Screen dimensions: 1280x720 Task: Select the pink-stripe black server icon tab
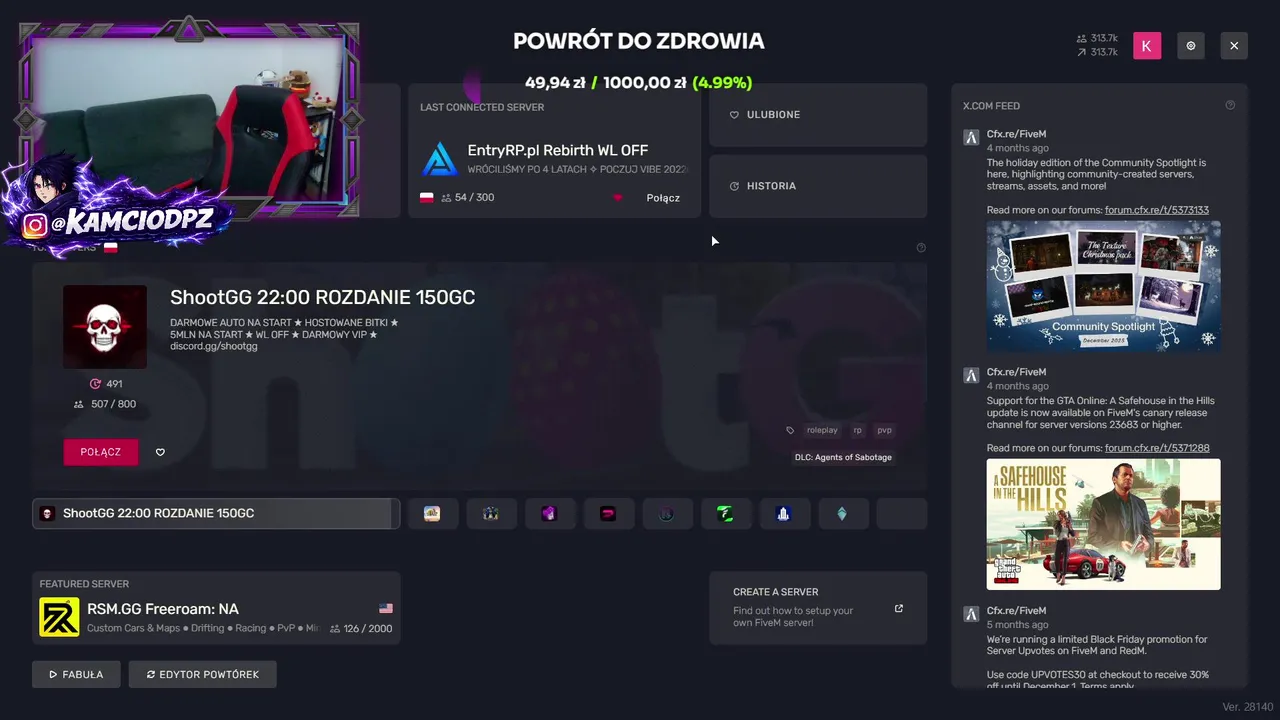tap(608, 513)
